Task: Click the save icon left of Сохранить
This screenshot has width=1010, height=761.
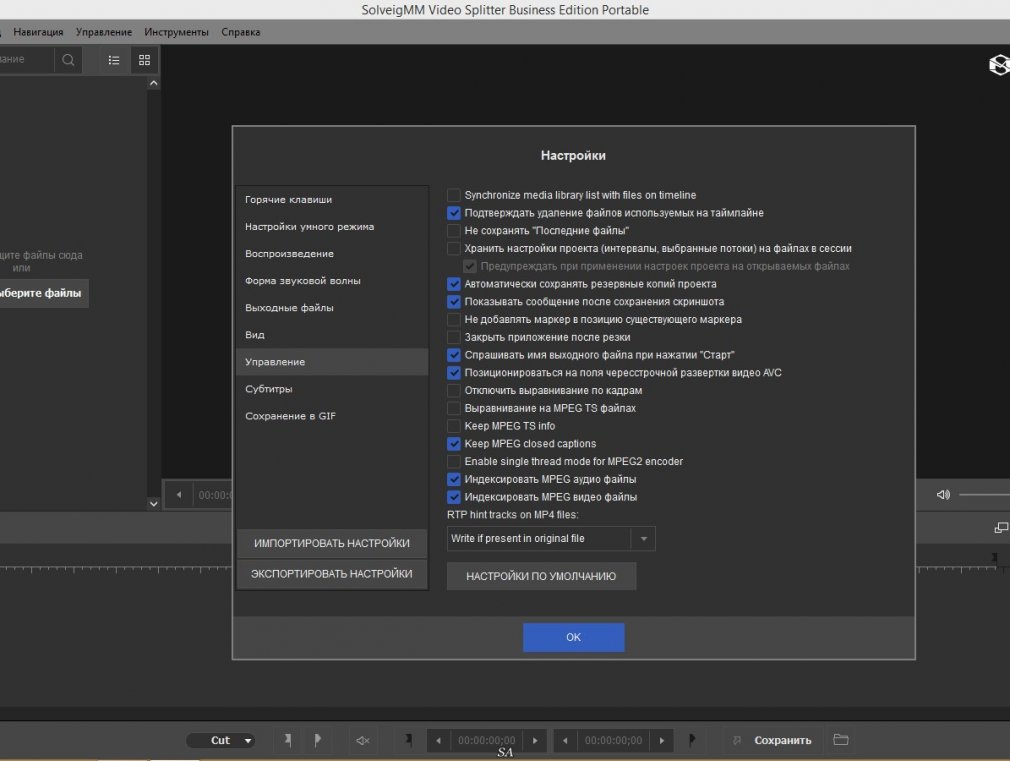Action: point(737,740)
